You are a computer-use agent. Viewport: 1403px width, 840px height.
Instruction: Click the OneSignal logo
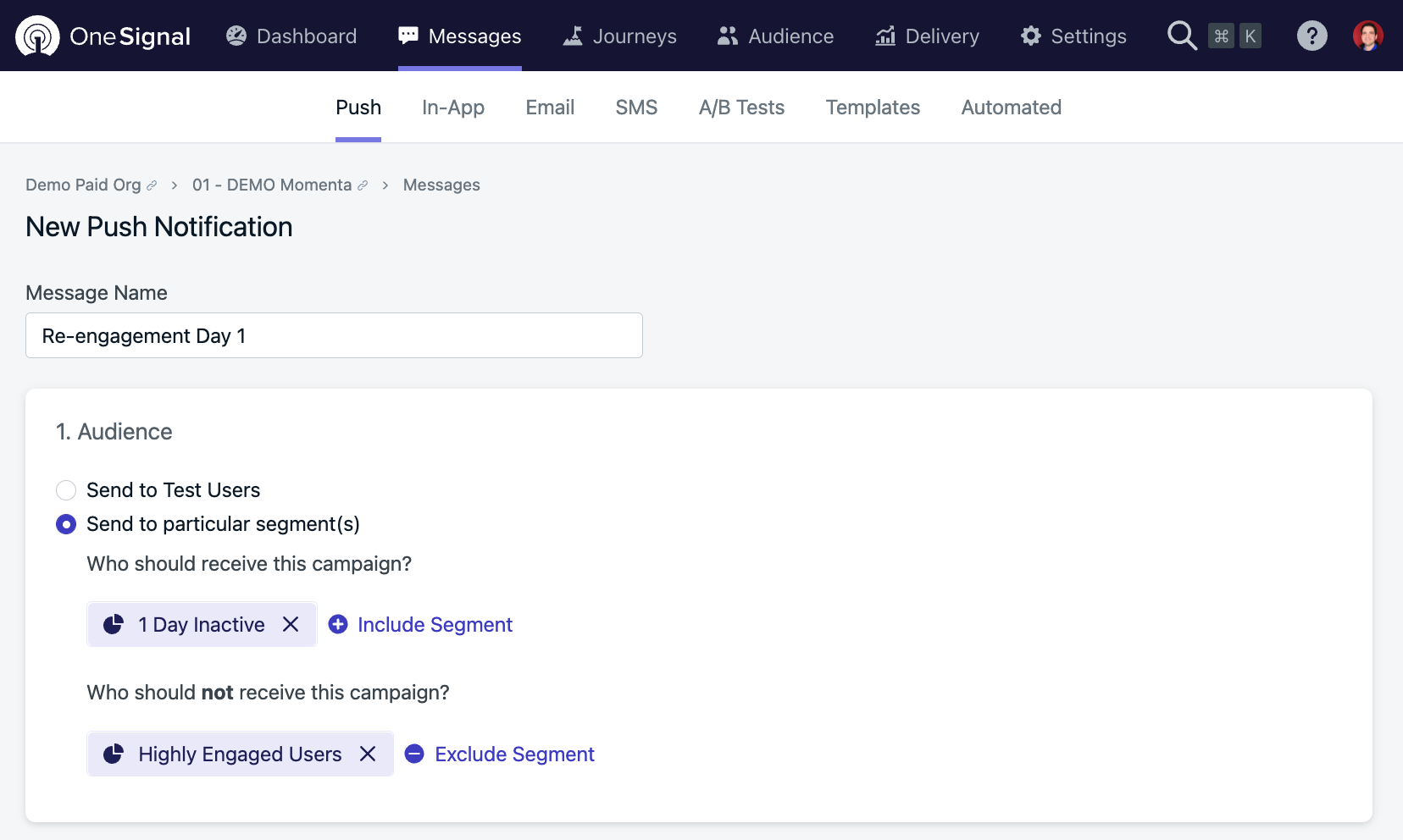coord(103,36)
